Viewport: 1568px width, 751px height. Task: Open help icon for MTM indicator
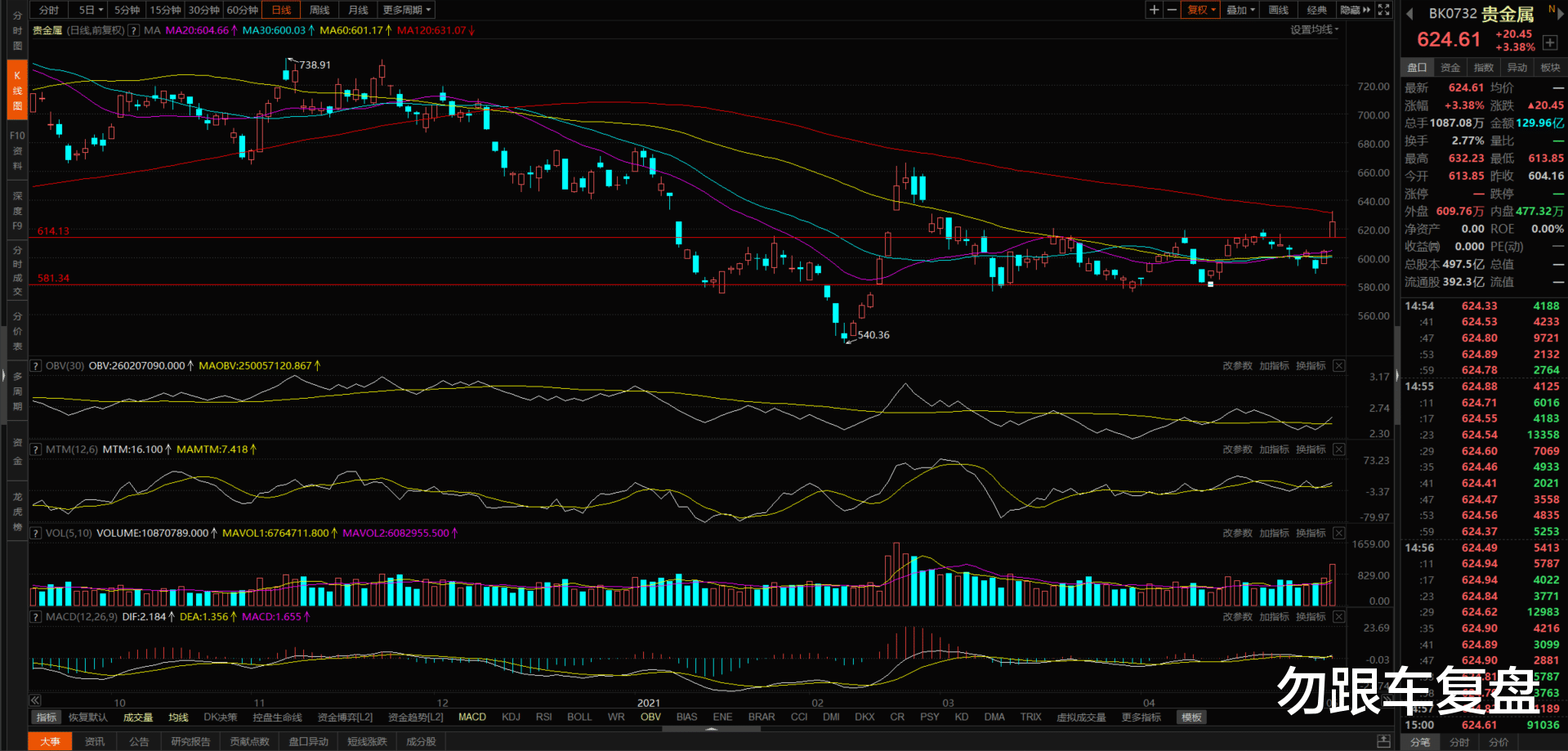point(36,449)
